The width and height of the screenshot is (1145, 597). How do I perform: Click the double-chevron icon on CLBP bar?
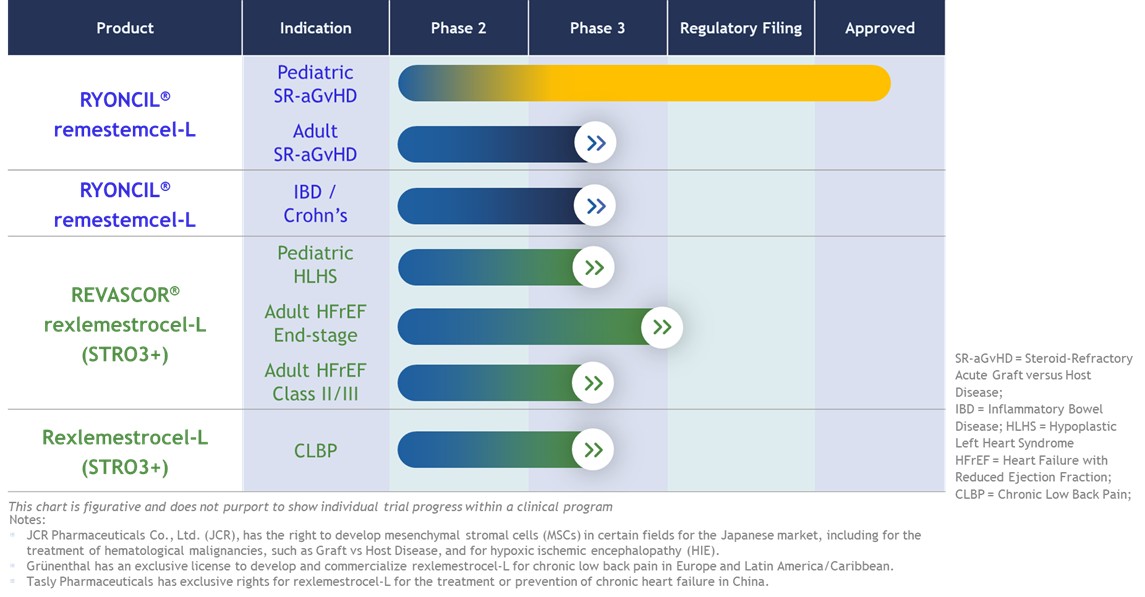point(593,450)
